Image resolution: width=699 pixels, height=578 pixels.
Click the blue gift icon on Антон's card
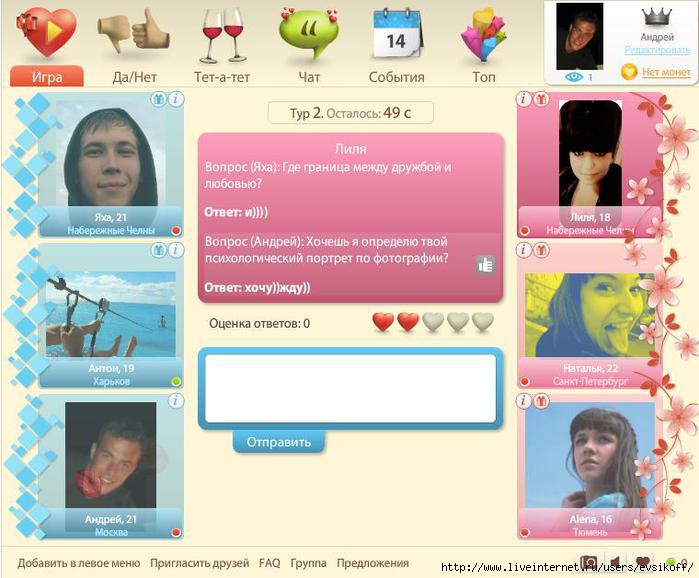(159, 250)
